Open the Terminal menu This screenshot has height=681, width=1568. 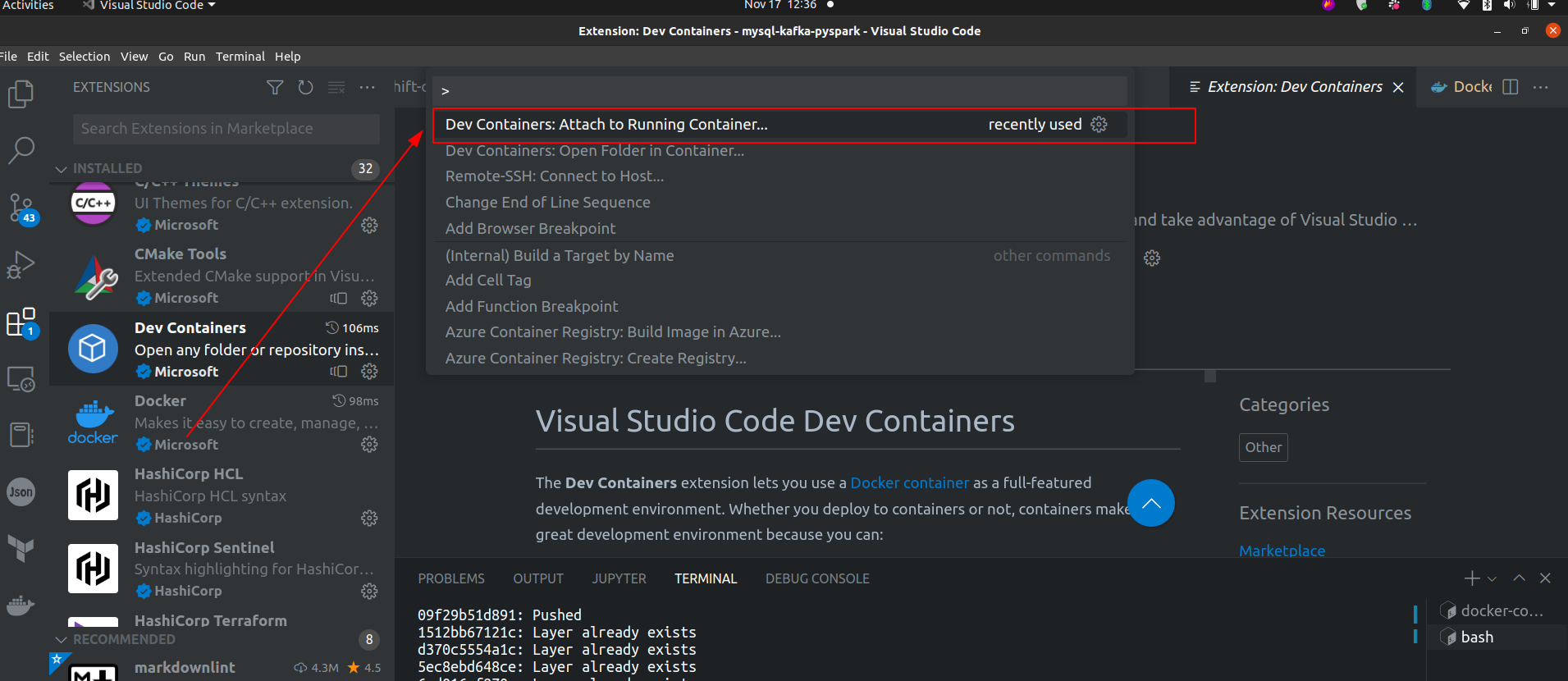pyautogui.click(x=240, y=57)
